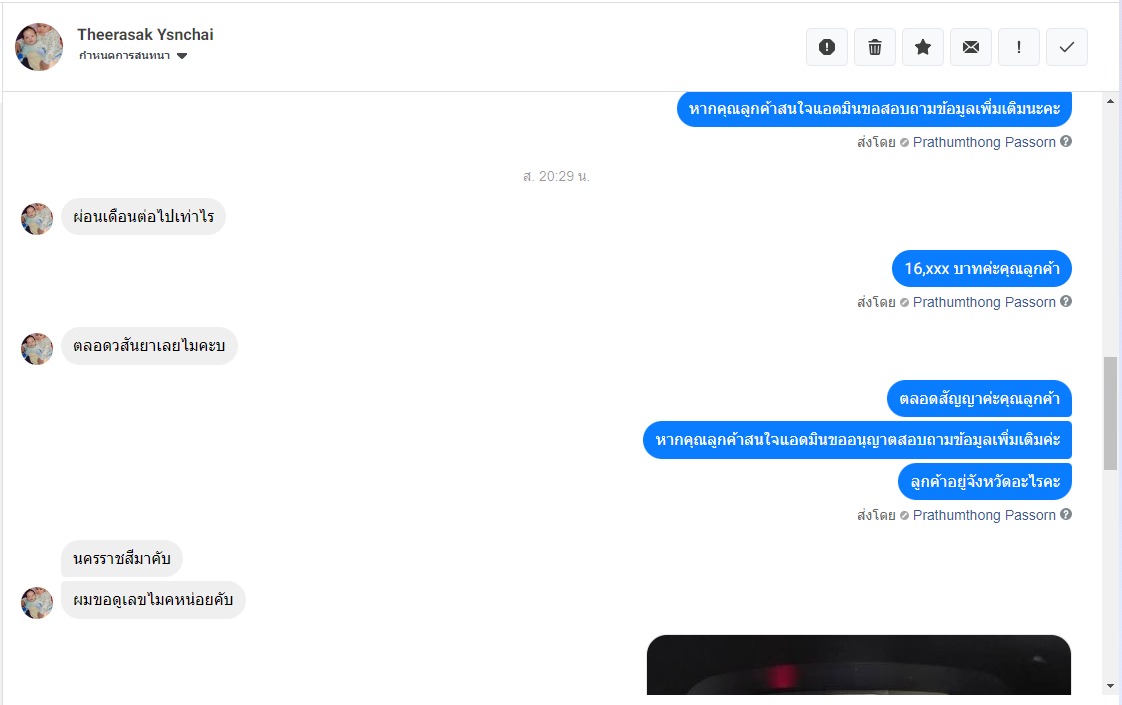Expand the กำหนดการสนทนา dropdown arrow
Image resolution: width=1122 pixels, height=705 pixels.
pyautogui.click(x=182, y=56)
